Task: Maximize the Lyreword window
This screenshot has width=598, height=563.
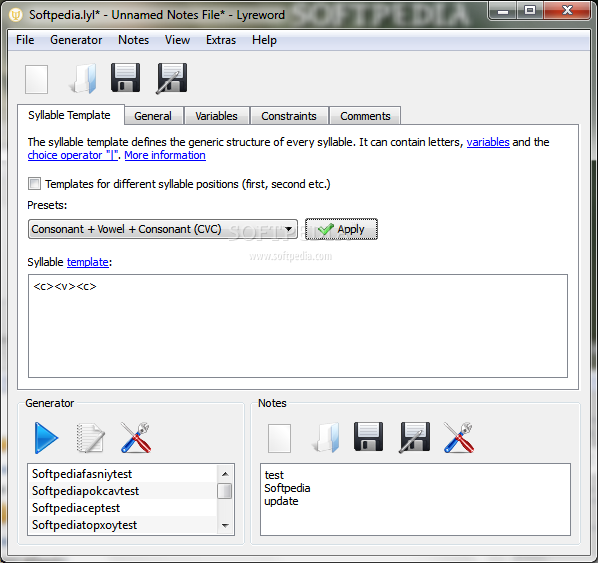Action: [x=530, y=11]
